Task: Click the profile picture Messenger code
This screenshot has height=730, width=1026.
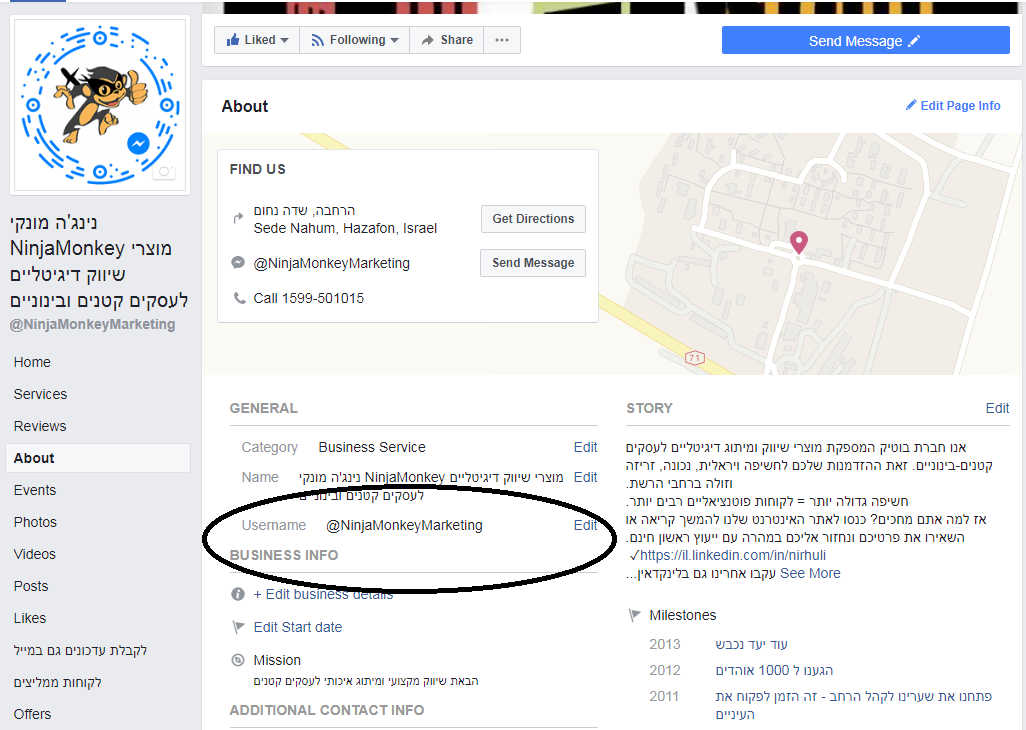Action: [x=100, y=105]
